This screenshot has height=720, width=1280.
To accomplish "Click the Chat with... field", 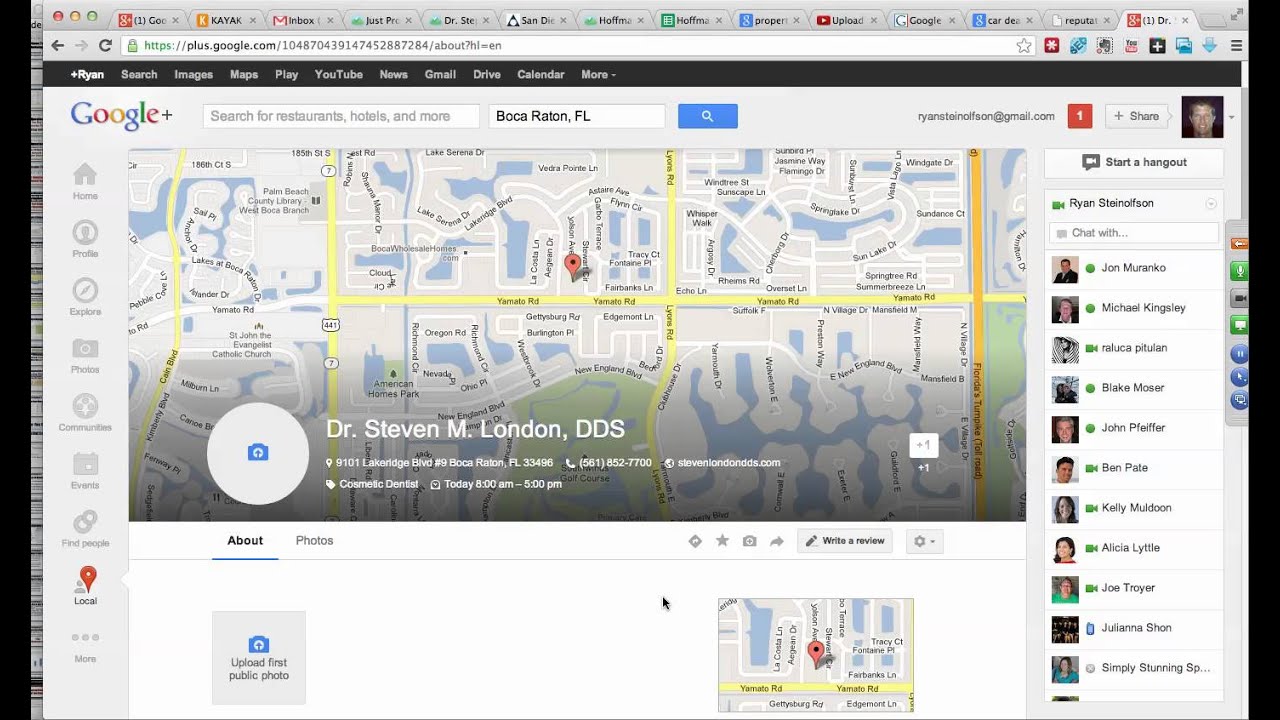I will (1134, 233).
